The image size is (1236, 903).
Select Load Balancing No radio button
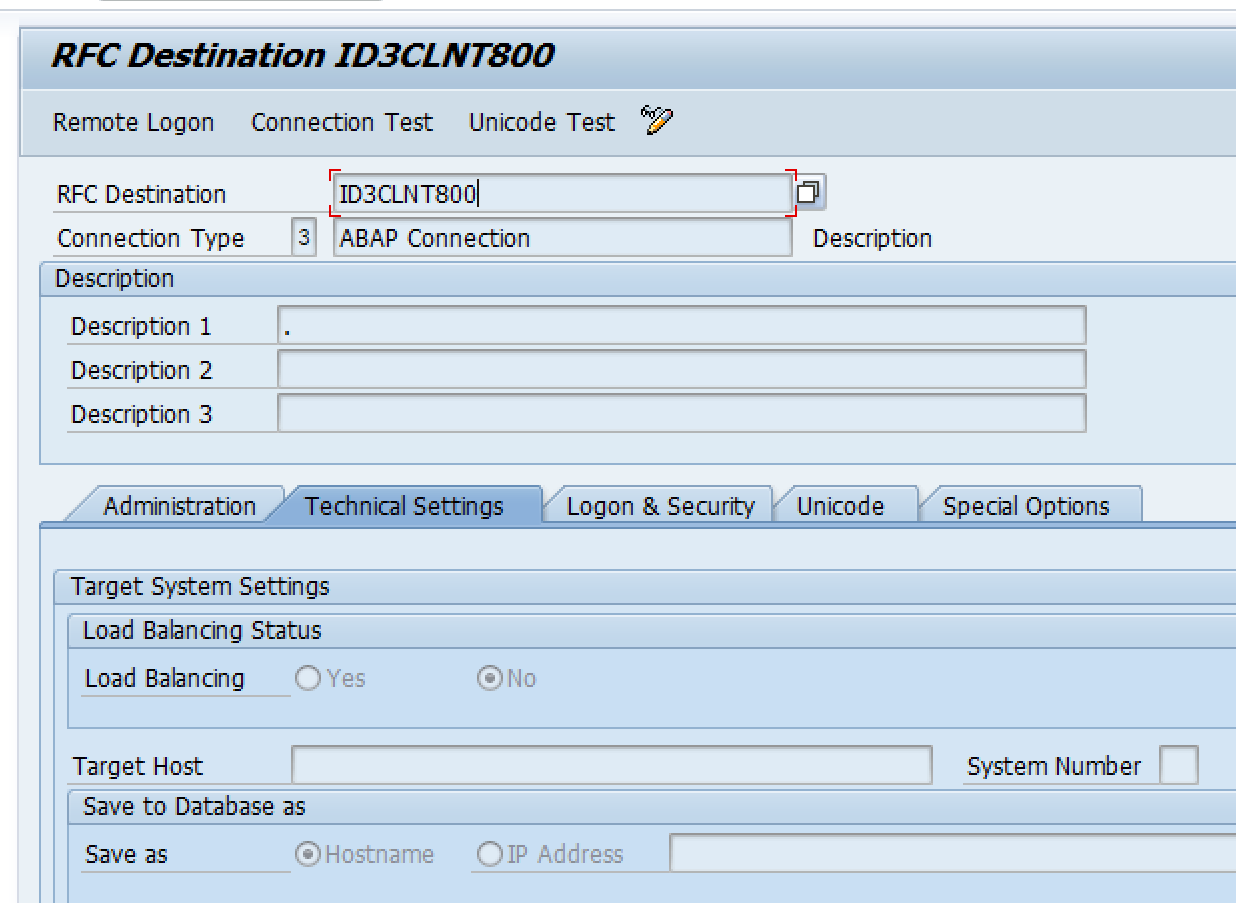tap(490, 679)
